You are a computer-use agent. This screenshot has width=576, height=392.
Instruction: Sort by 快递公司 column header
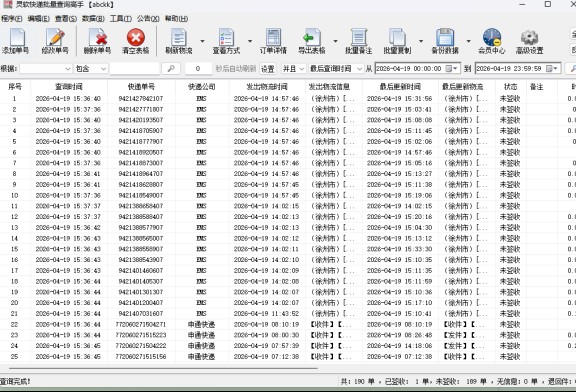202,87
